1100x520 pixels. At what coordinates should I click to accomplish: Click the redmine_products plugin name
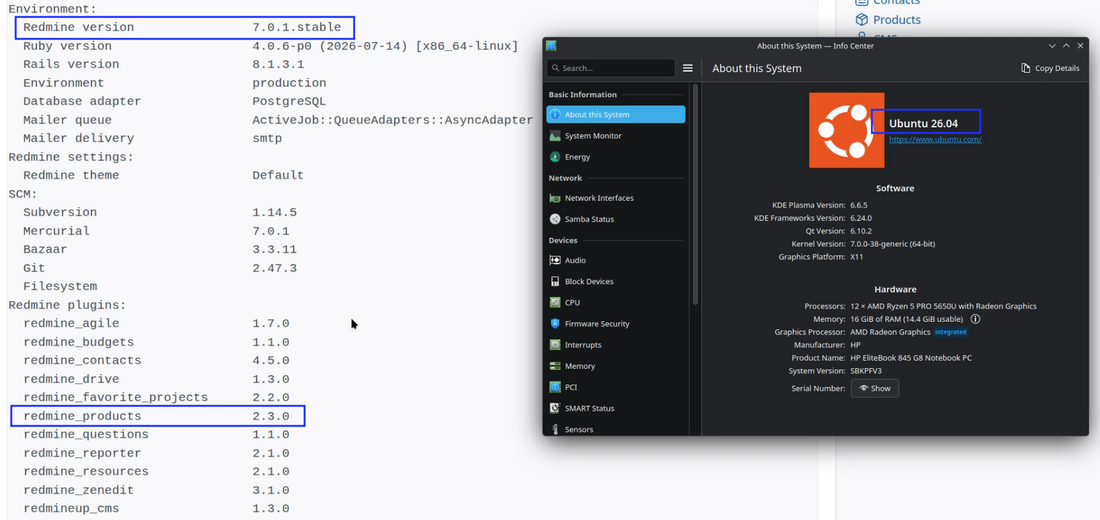82,416
